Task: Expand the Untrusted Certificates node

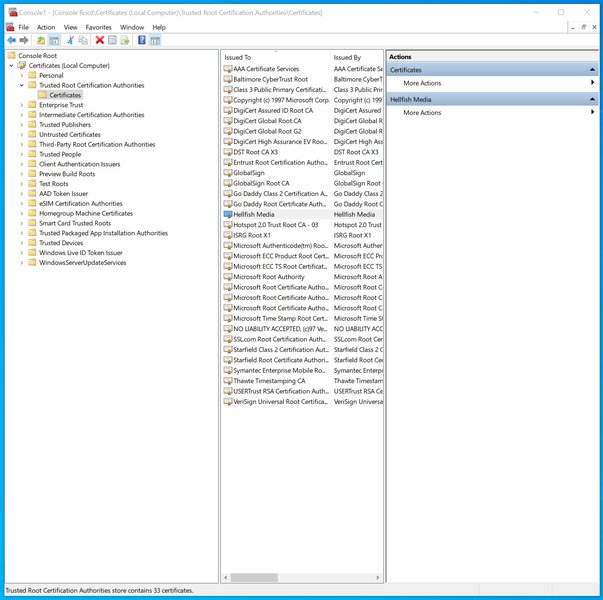Action: (22, 135)
